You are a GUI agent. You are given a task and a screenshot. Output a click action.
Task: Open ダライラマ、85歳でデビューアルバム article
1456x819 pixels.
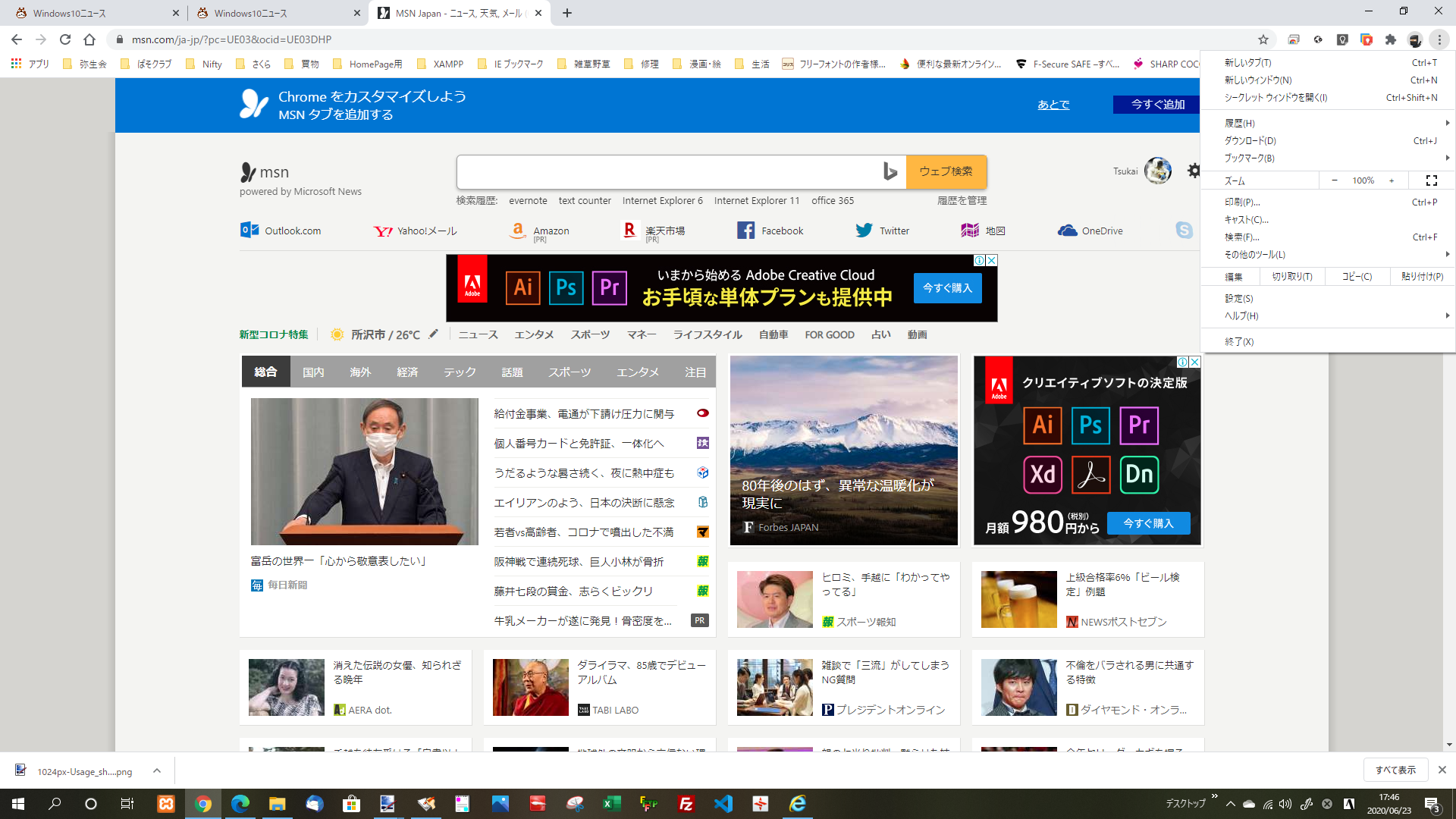[x=599, y=687]
